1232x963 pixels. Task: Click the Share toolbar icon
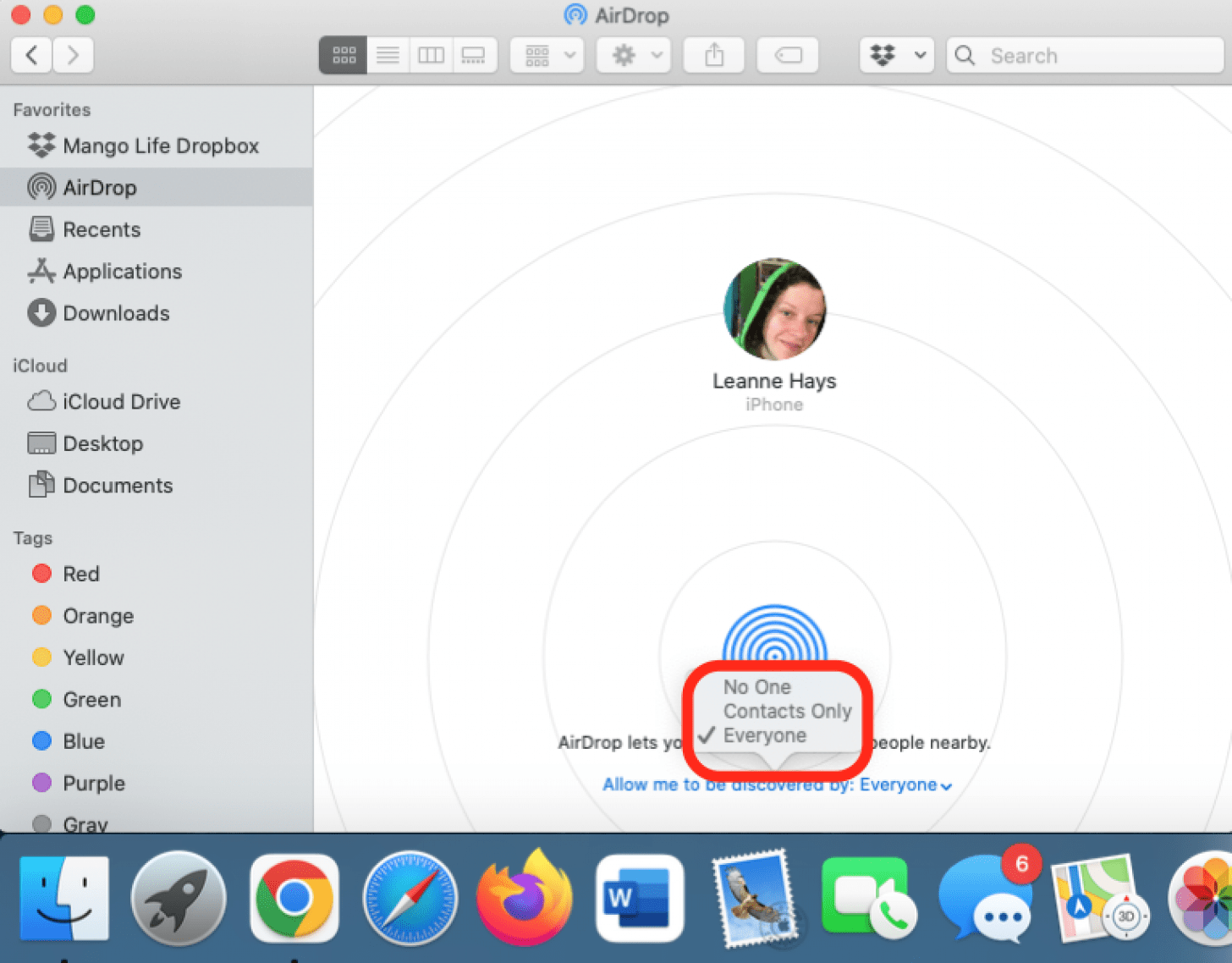(714, 56)
